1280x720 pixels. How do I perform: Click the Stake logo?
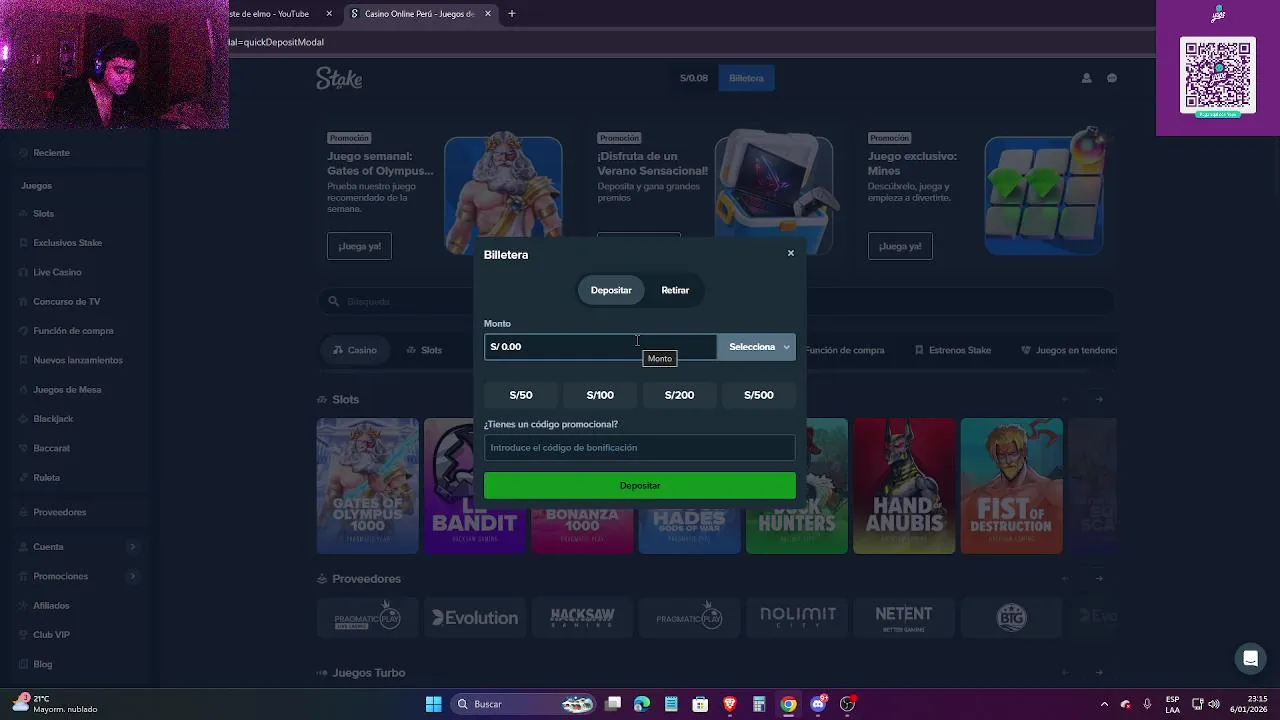click(x=339, y=78)
